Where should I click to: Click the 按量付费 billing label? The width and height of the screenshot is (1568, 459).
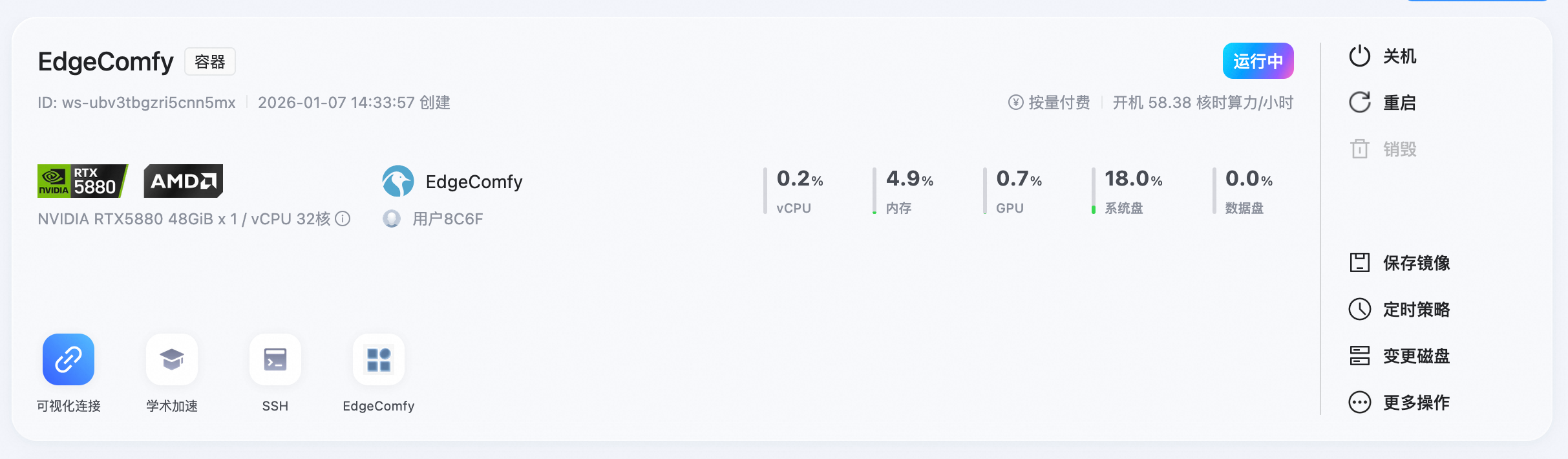tap(1050, 102)
